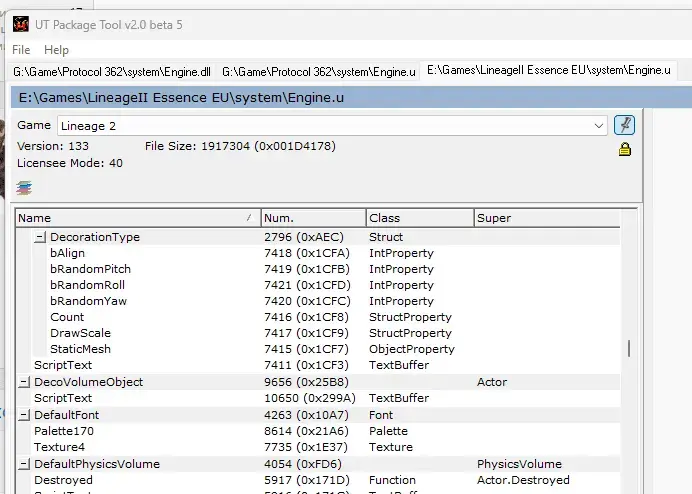Select ScriptText row numbered 7411
The image size is (692, 494).
click(x=318, y=365)
